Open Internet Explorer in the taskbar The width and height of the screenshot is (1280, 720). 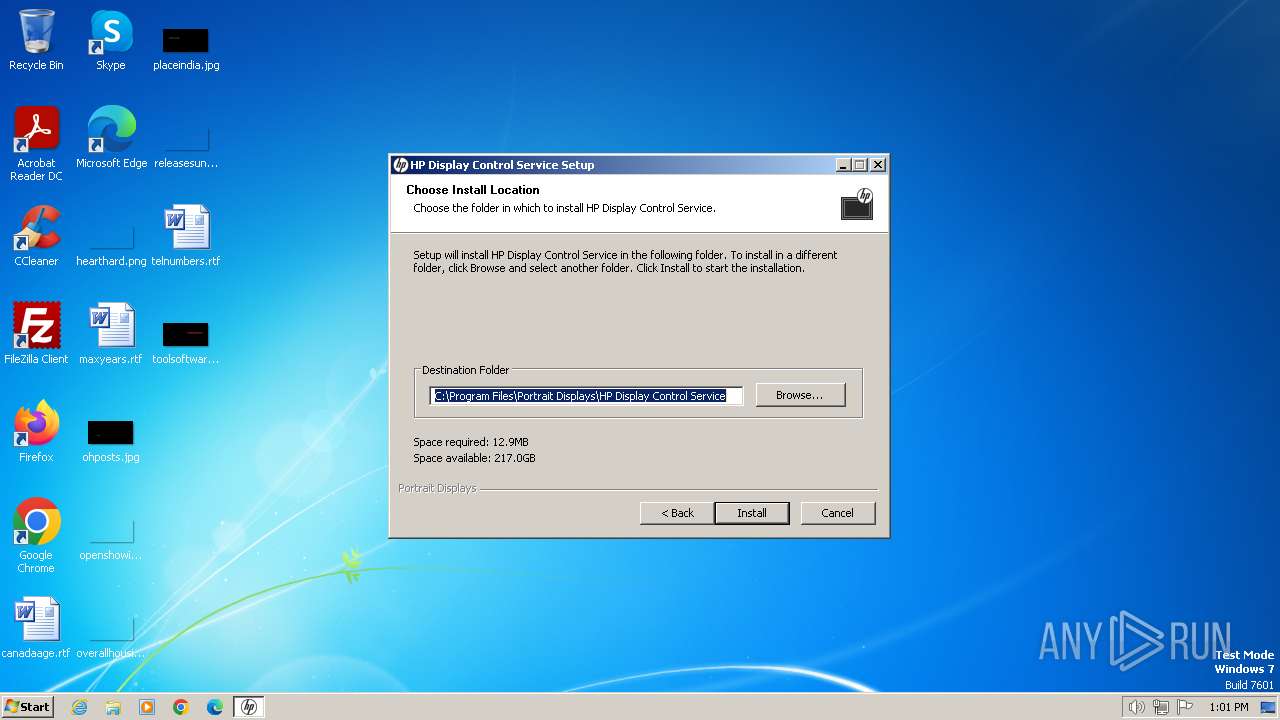click(79, 707)
